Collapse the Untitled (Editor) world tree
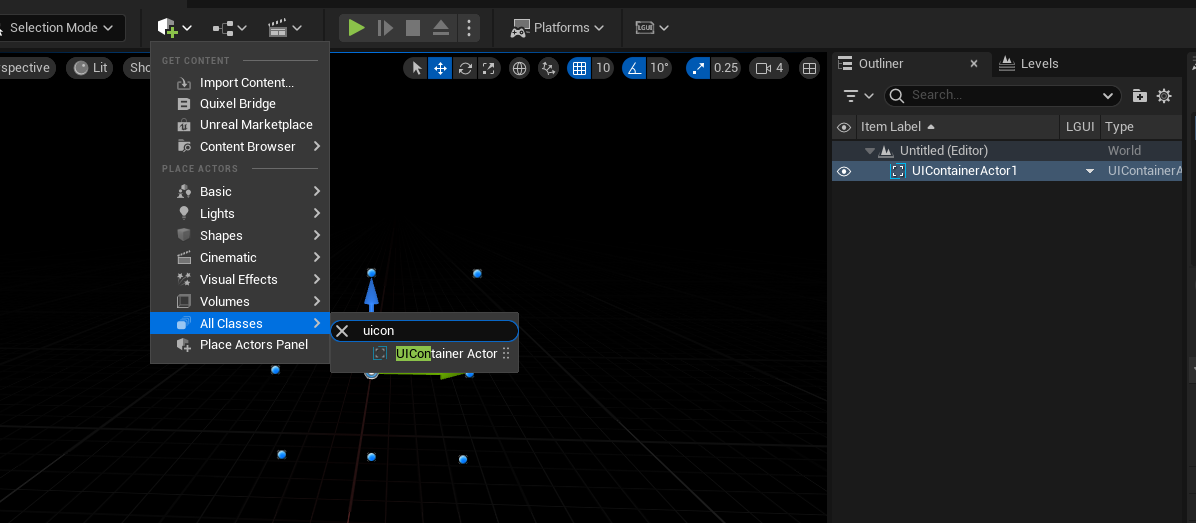The width and height of the screenshot is (1196, 523). click(870, 150)
